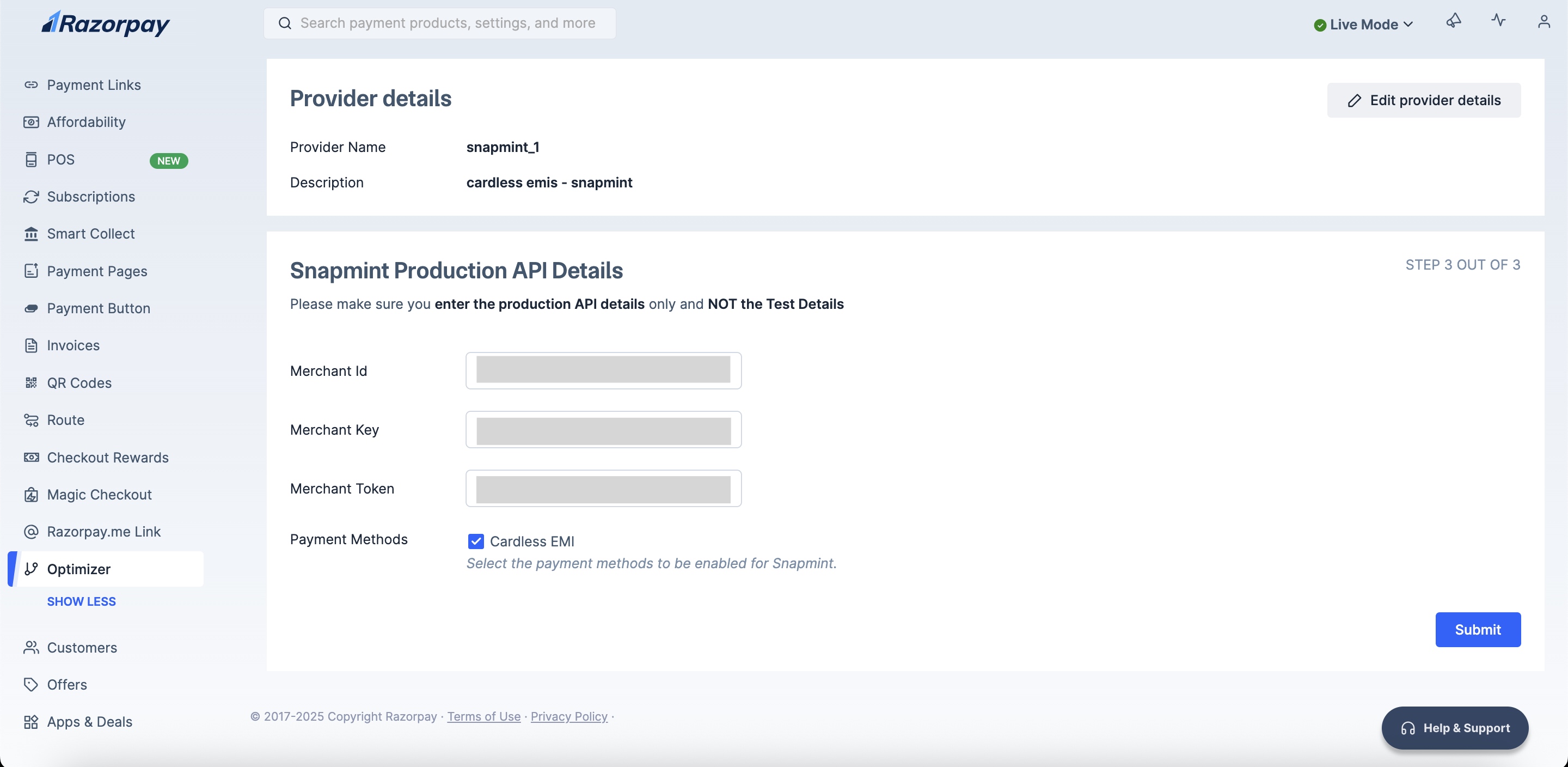Click the Submit button
The width and height of the screenshot is (1568, 767).
coord(1478,629)
